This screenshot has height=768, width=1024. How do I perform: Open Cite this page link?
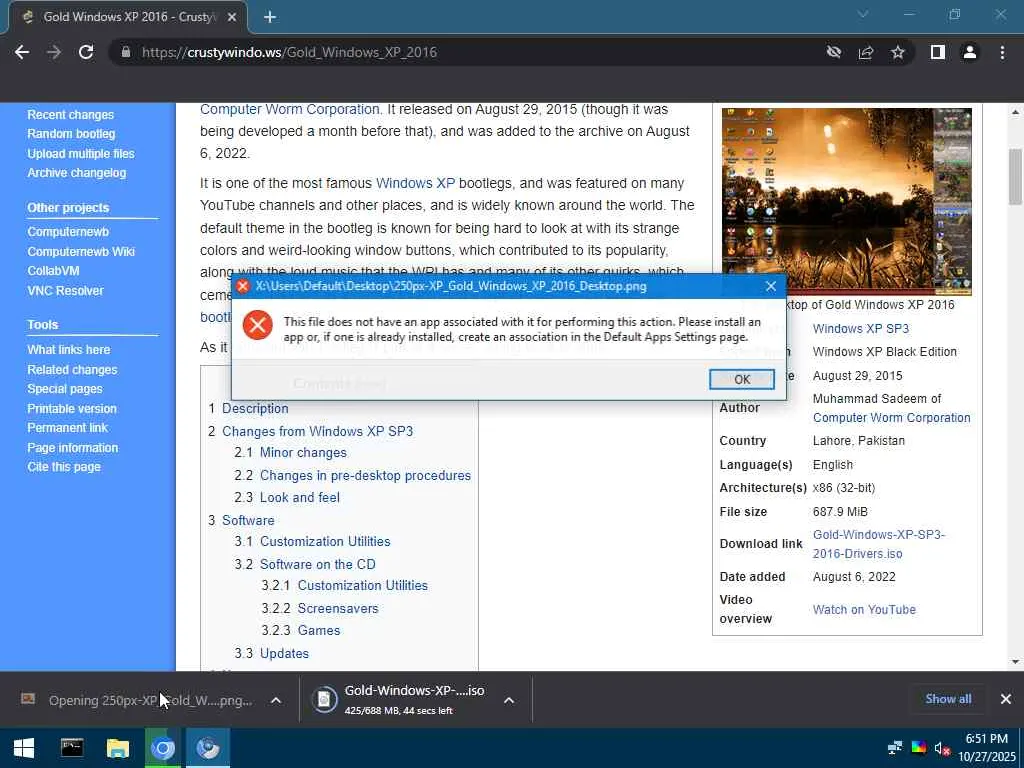coord(64,467)
